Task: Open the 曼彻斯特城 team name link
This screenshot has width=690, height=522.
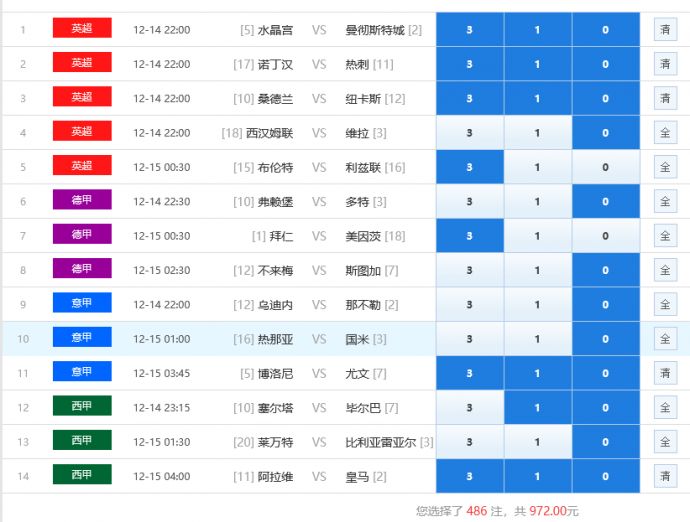Action: click(375, 30)
